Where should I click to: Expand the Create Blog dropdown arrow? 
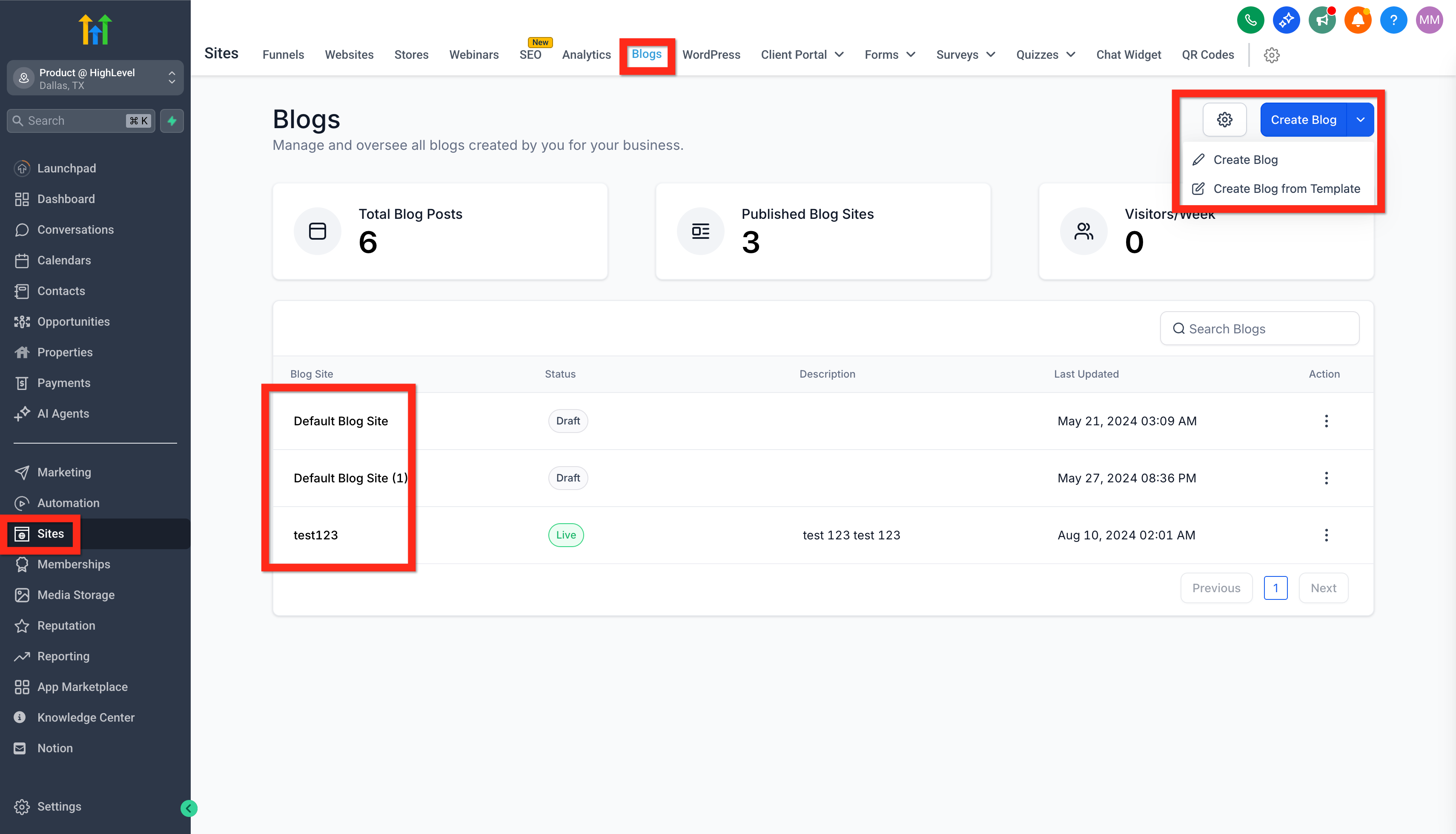tap(1360, 120)
